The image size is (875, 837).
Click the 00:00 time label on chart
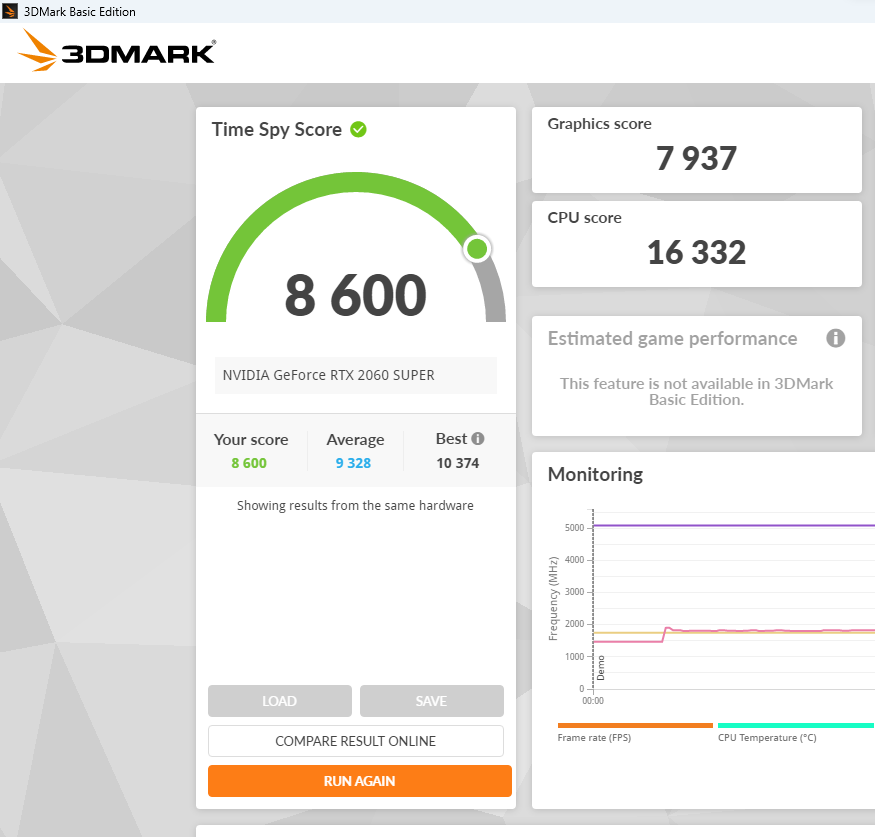[x=593, y=701]
